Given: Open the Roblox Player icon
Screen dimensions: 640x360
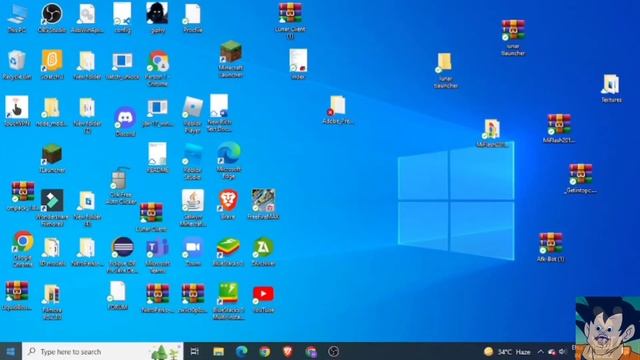Looking at the screenshot, I should click(193, 115).
